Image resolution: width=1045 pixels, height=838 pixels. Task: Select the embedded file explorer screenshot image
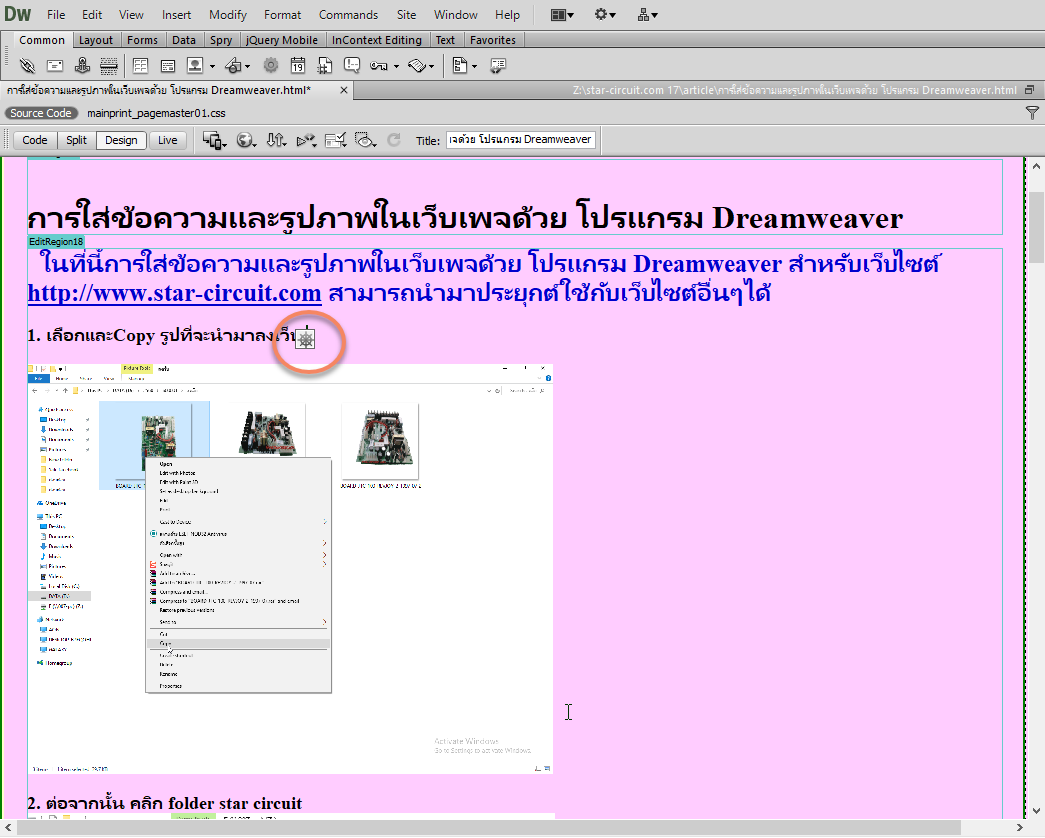pos(291,569)
